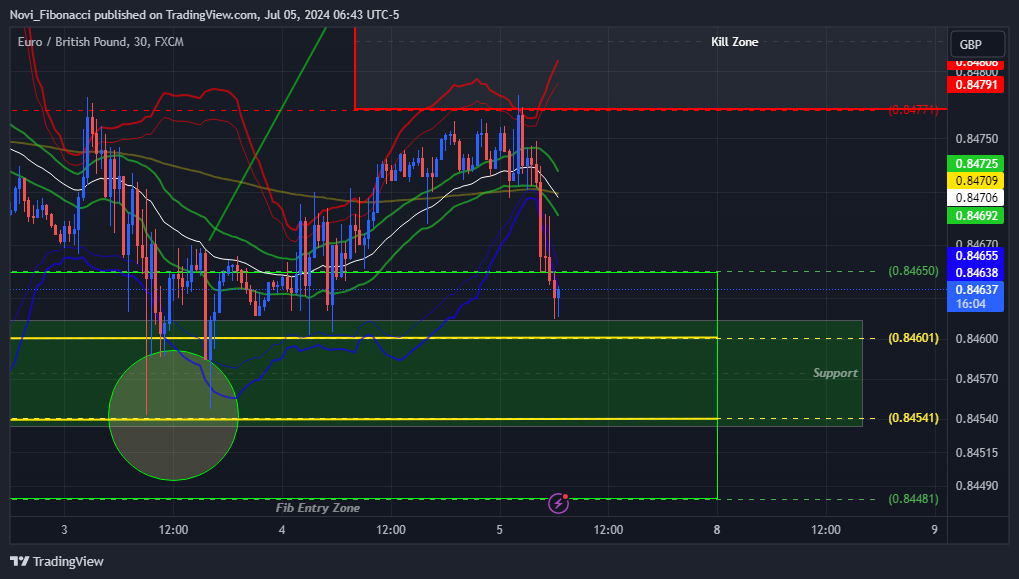
Task: Click the date label 9 on time axis
Action: (x=935, y=530)
